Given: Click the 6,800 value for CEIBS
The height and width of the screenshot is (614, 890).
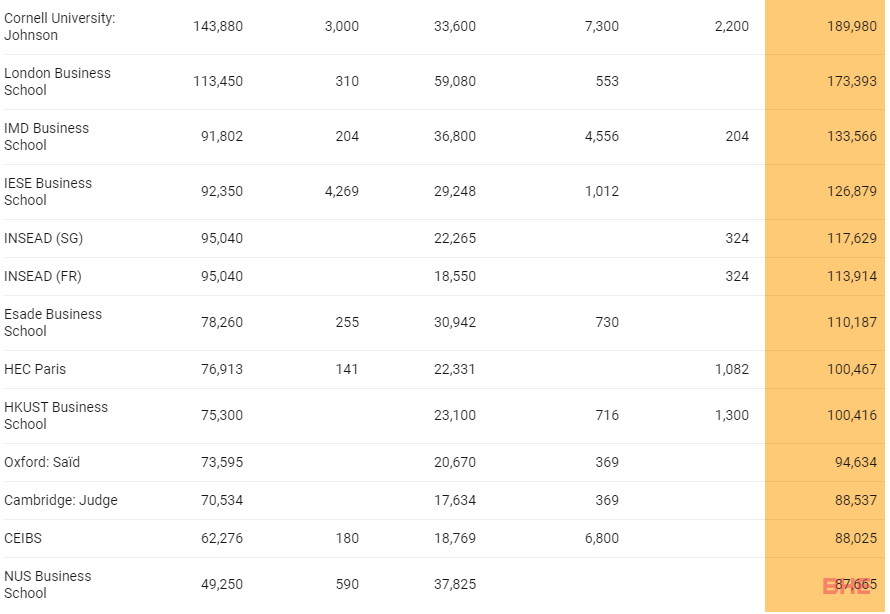Looking at the screenshot, I should [602, 539].
